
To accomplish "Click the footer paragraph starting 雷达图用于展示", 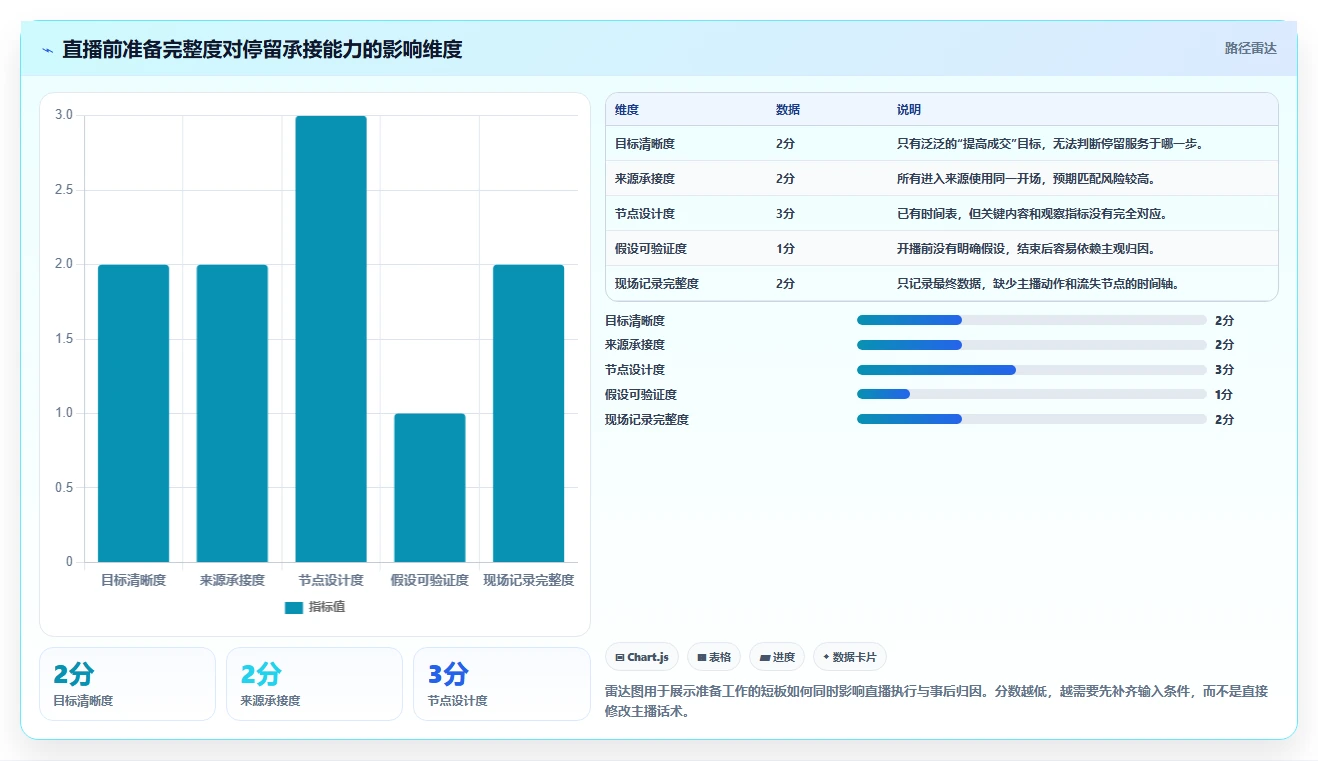I will tap(936, 702).
